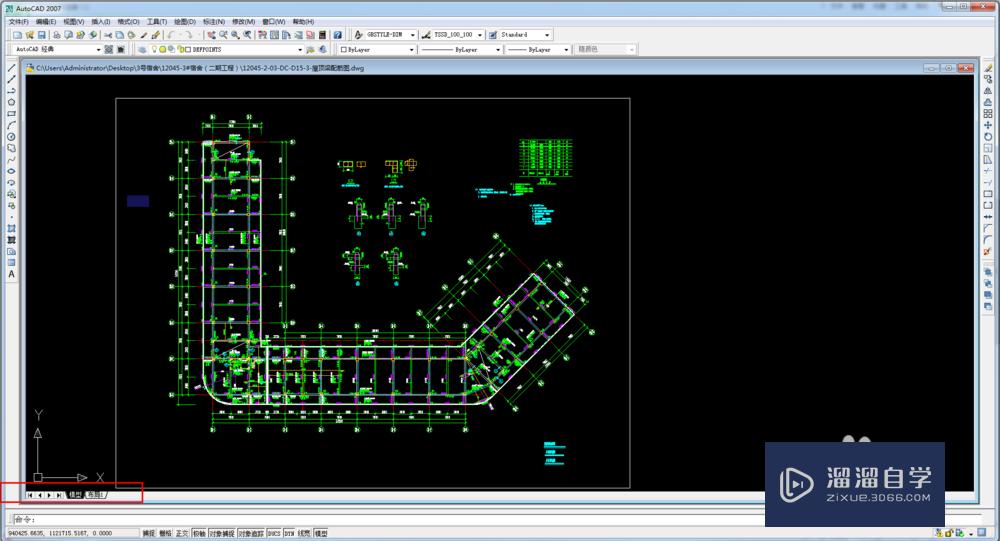Select the Mirror modify tool
This screenshot has height=541, width=1000.
pos(988,91)
